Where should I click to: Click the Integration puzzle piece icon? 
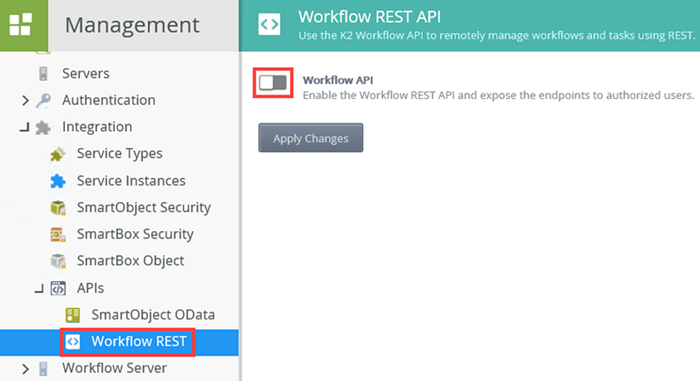[x=43, y=127]
